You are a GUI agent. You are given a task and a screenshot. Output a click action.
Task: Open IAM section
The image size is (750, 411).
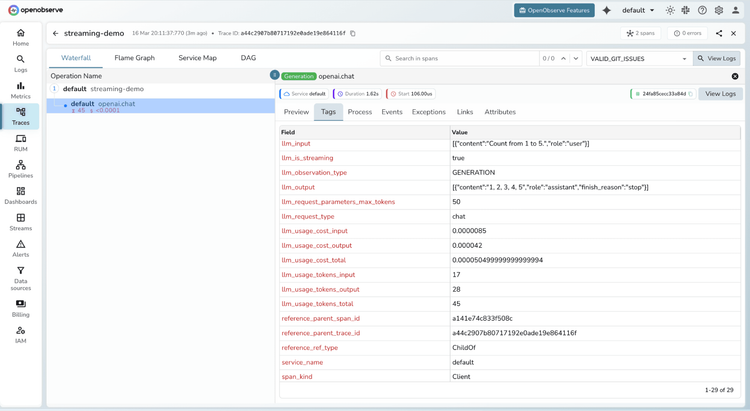tap(21, 334)
